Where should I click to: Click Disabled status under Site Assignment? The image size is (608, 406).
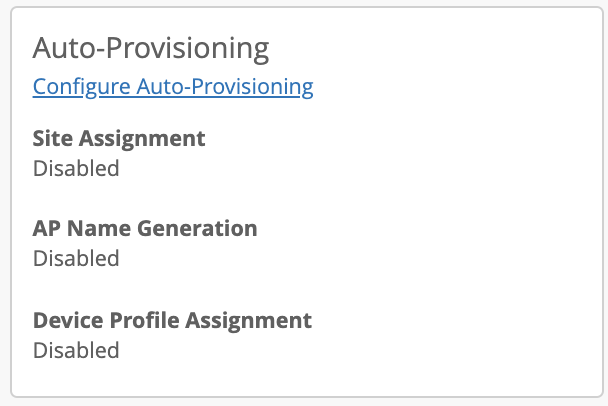coord(76,168)
